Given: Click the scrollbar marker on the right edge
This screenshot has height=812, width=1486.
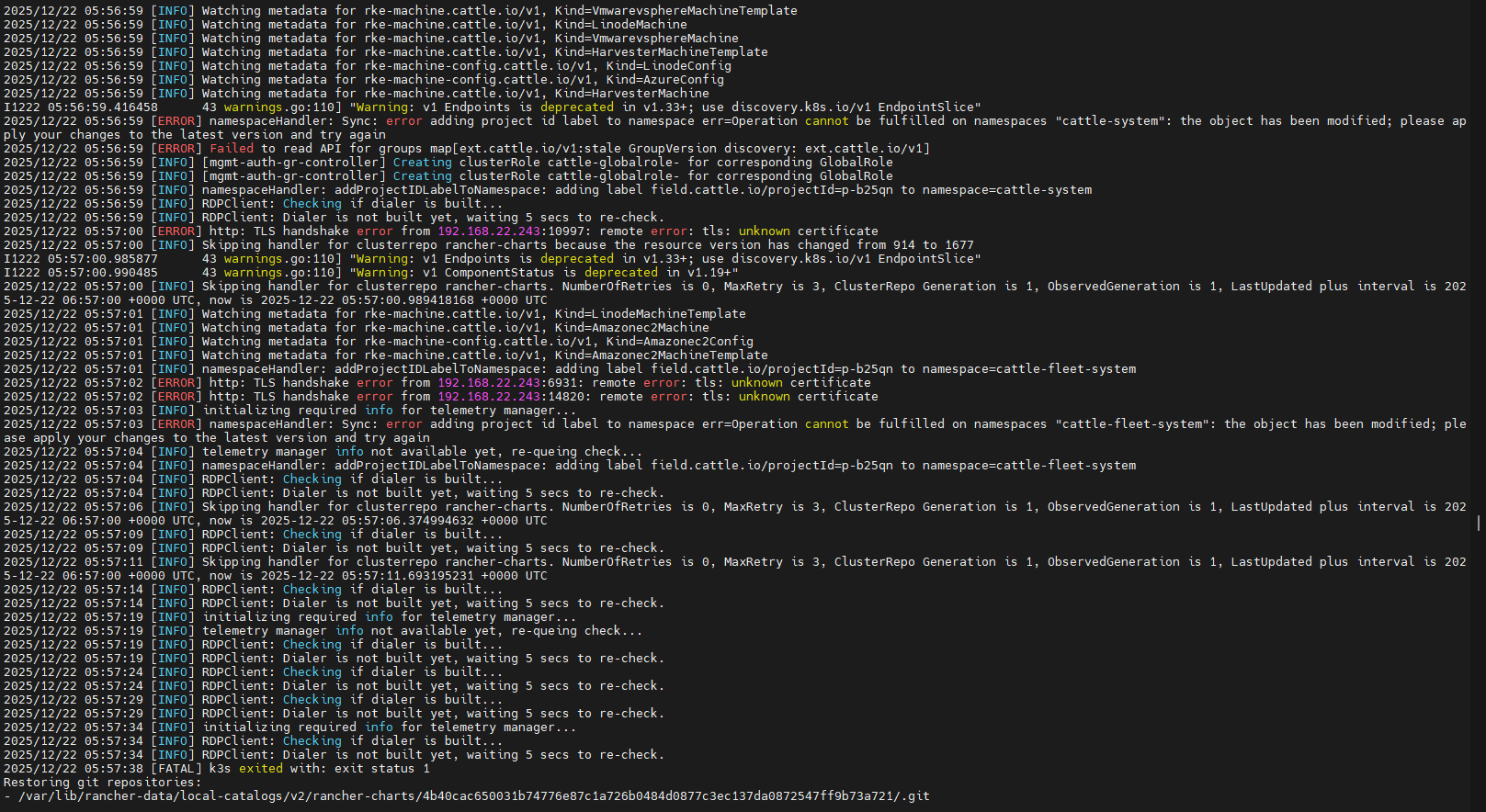Looking at the screenshot, I should pos(1478,523).
